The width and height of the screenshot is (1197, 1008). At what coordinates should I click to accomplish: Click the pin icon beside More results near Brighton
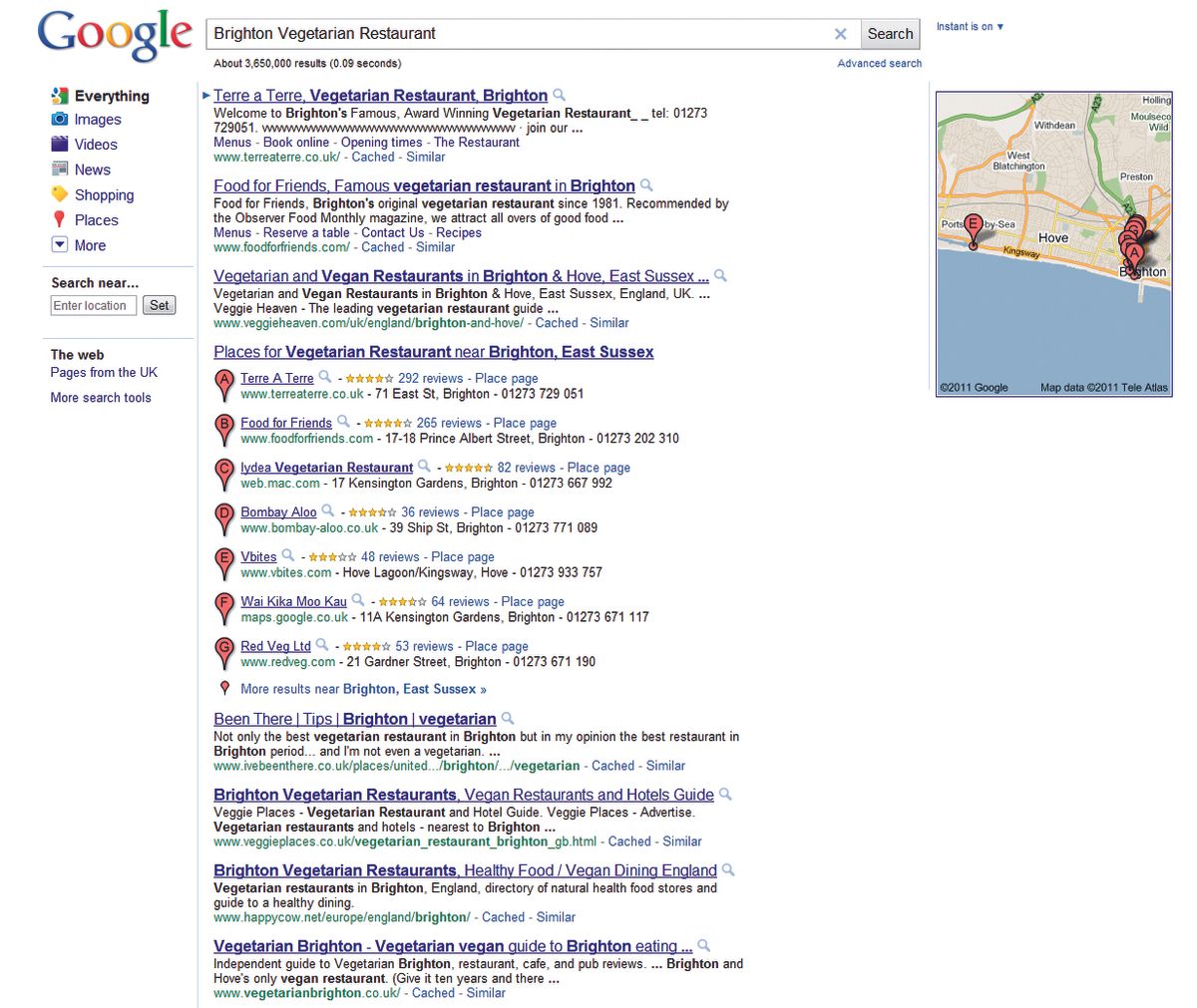(224, 688)
